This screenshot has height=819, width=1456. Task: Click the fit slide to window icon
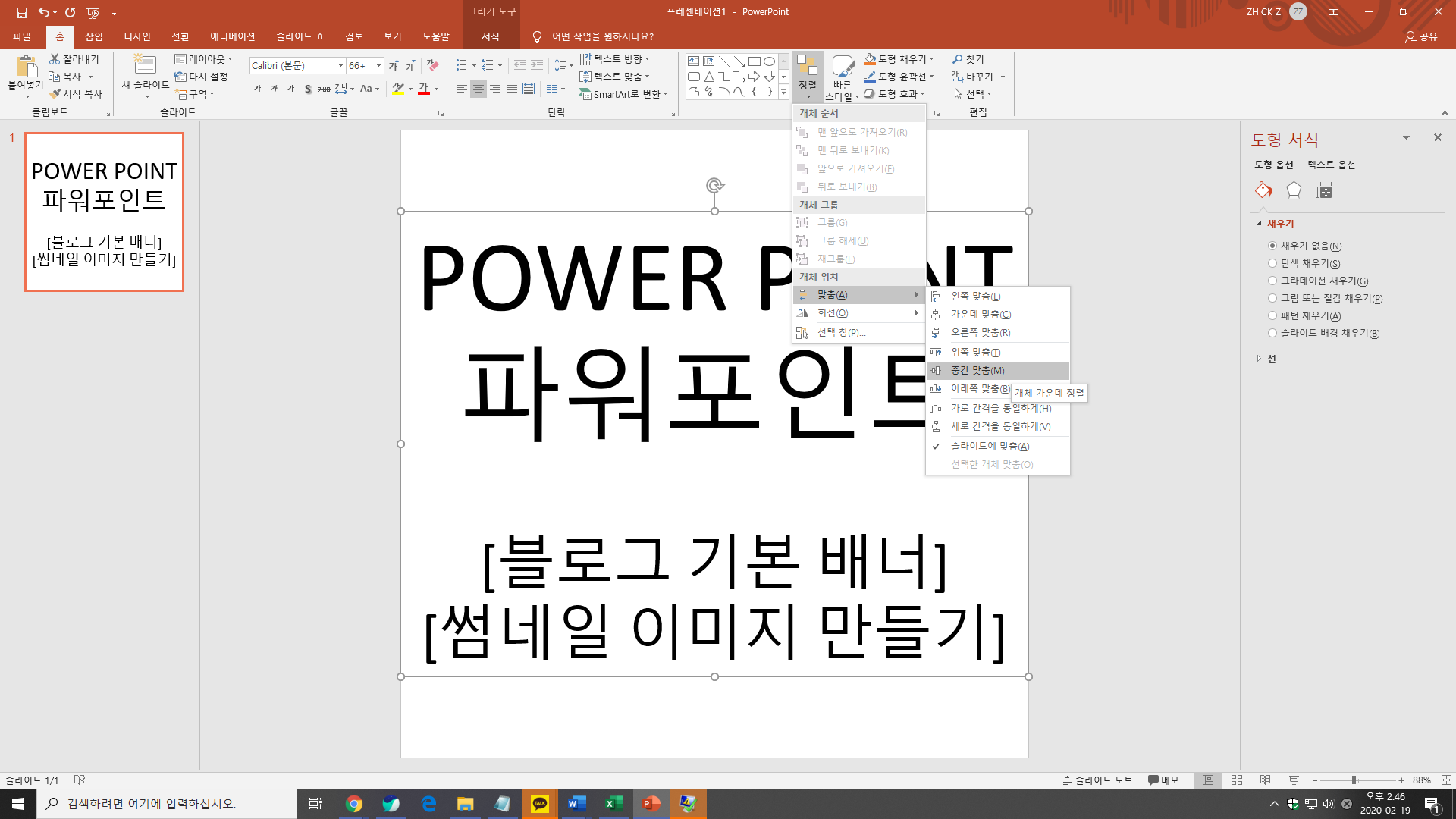[1446, 780]
